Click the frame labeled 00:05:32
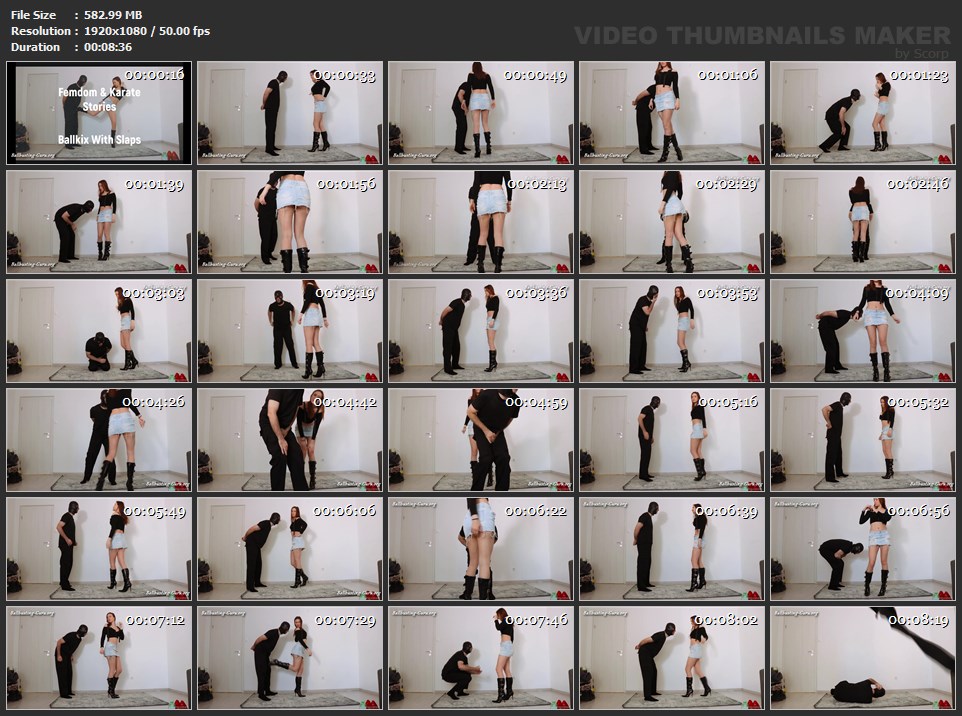Image resolution: width=962 pixels, height=716 pixels. click(863, 440)
